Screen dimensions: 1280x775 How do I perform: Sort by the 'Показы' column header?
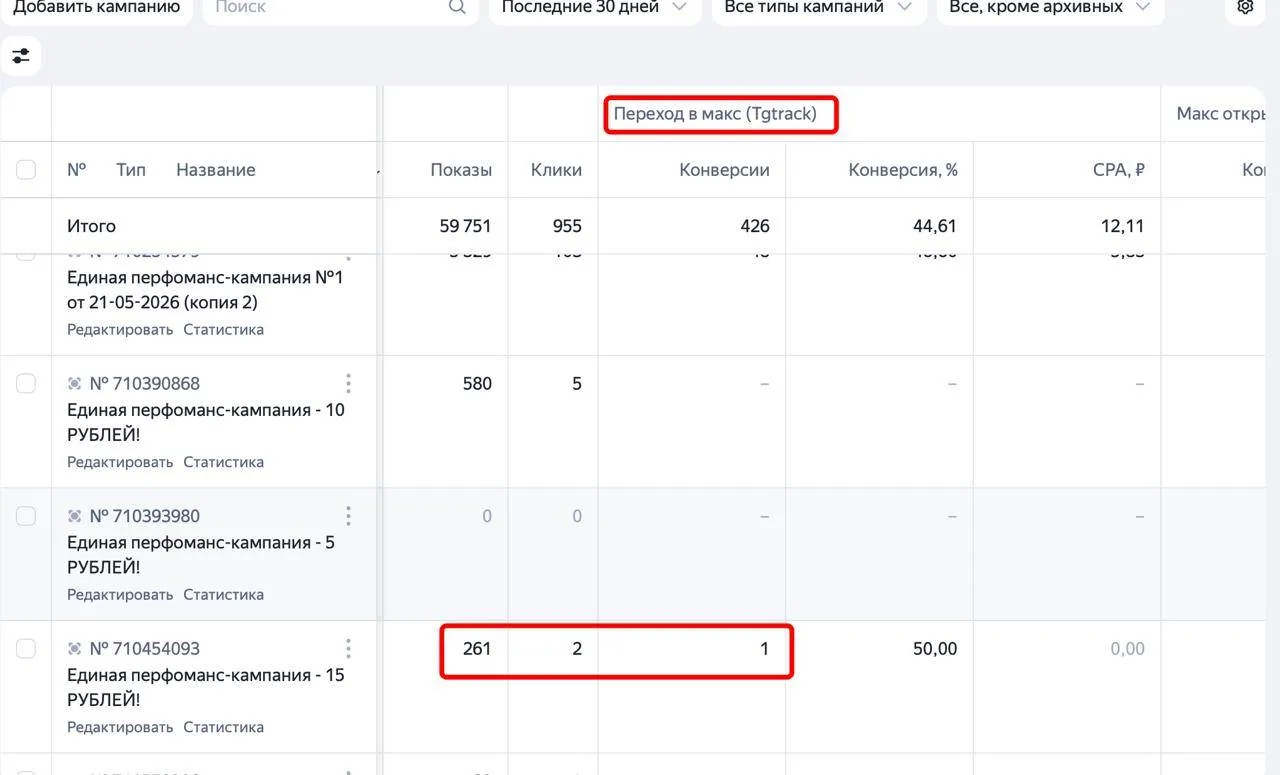[461, 170]
